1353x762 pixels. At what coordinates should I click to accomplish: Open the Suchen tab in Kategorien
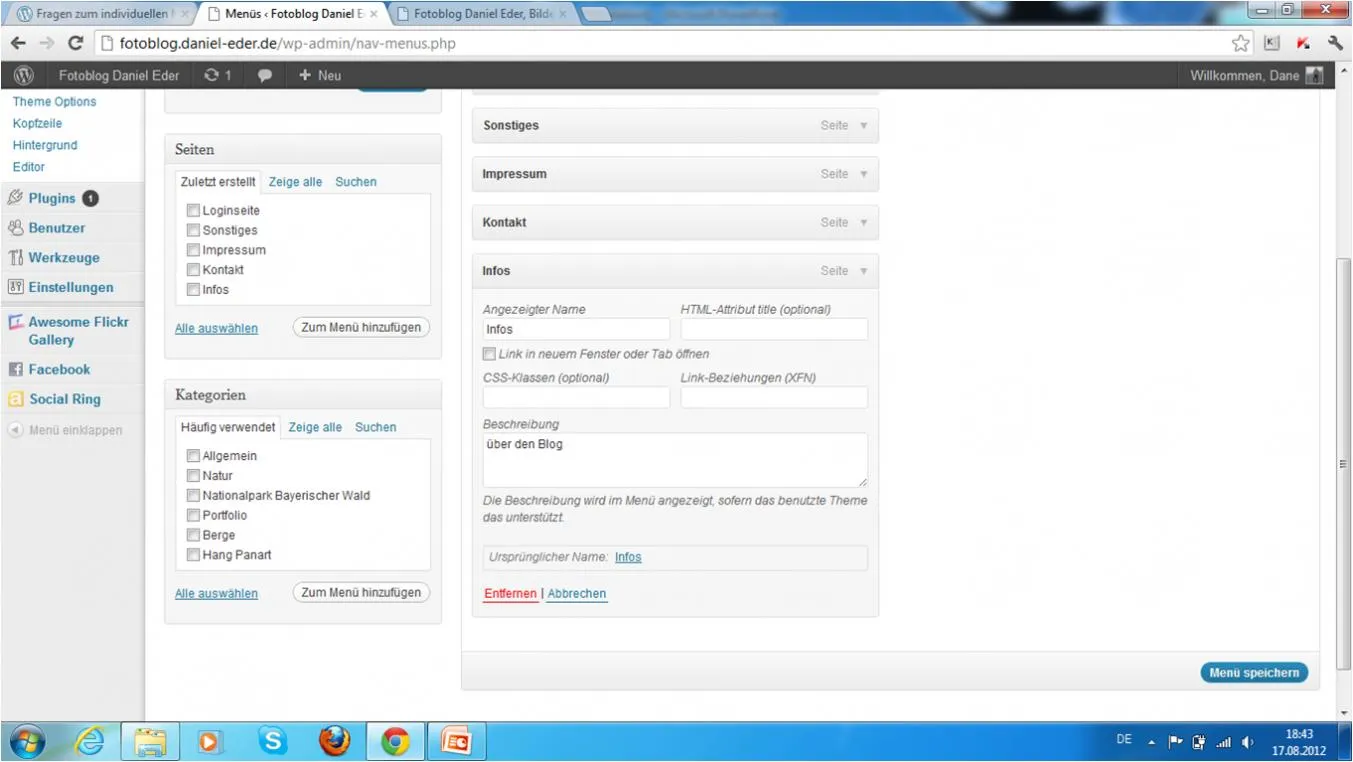[x=376, y=427]
